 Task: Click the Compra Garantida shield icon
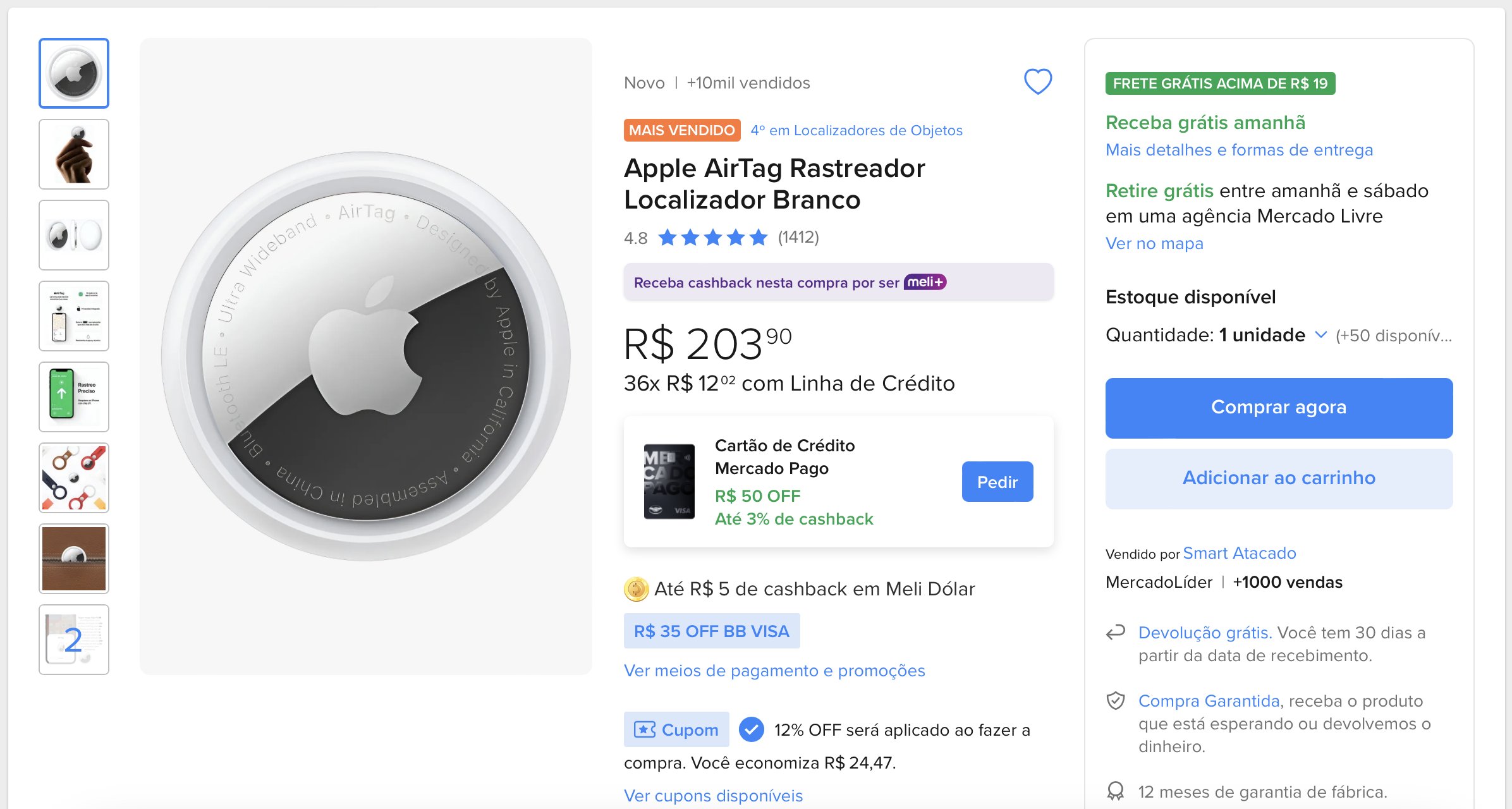point(1116,700)
